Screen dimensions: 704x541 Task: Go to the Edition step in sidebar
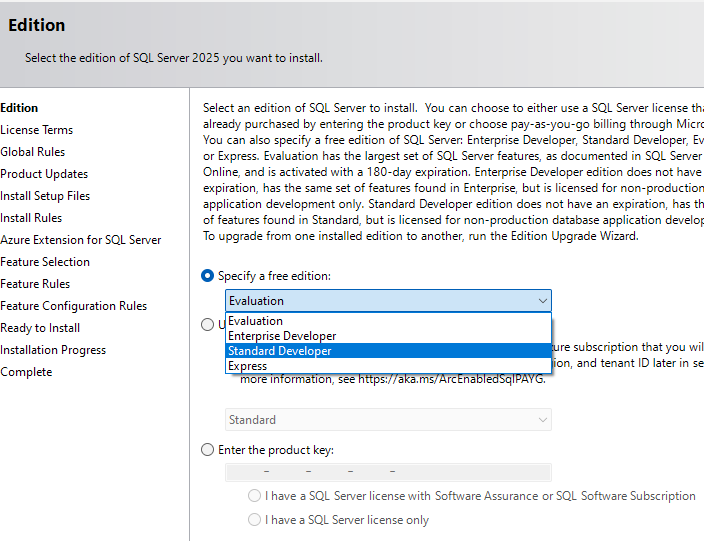point(19,108)
